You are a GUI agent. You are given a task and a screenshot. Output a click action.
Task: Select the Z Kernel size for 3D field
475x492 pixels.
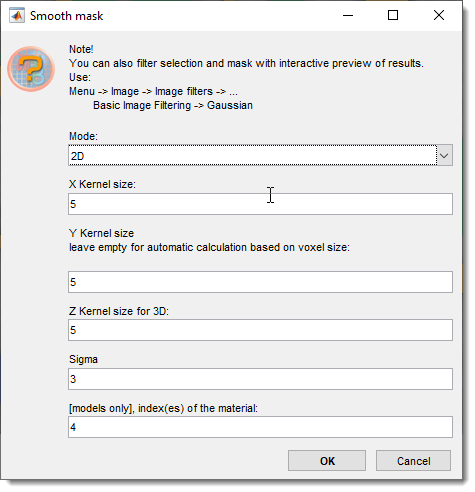(260, 330)
